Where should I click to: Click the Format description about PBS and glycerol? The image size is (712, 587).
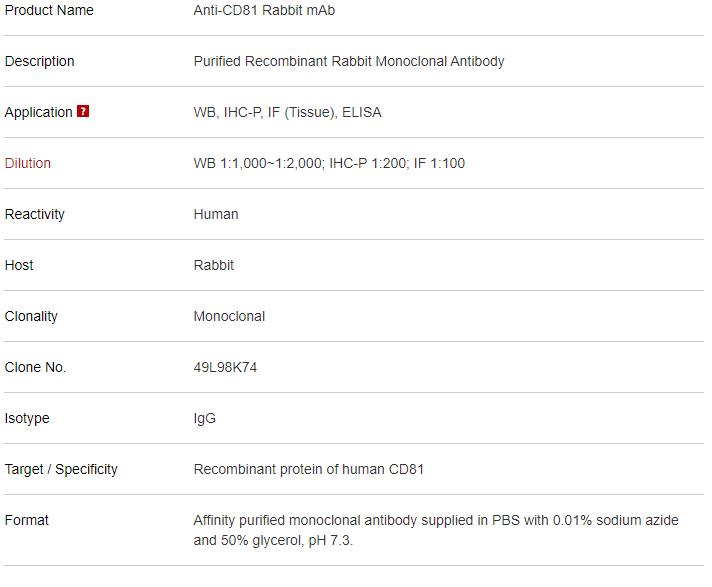(436, 530)
